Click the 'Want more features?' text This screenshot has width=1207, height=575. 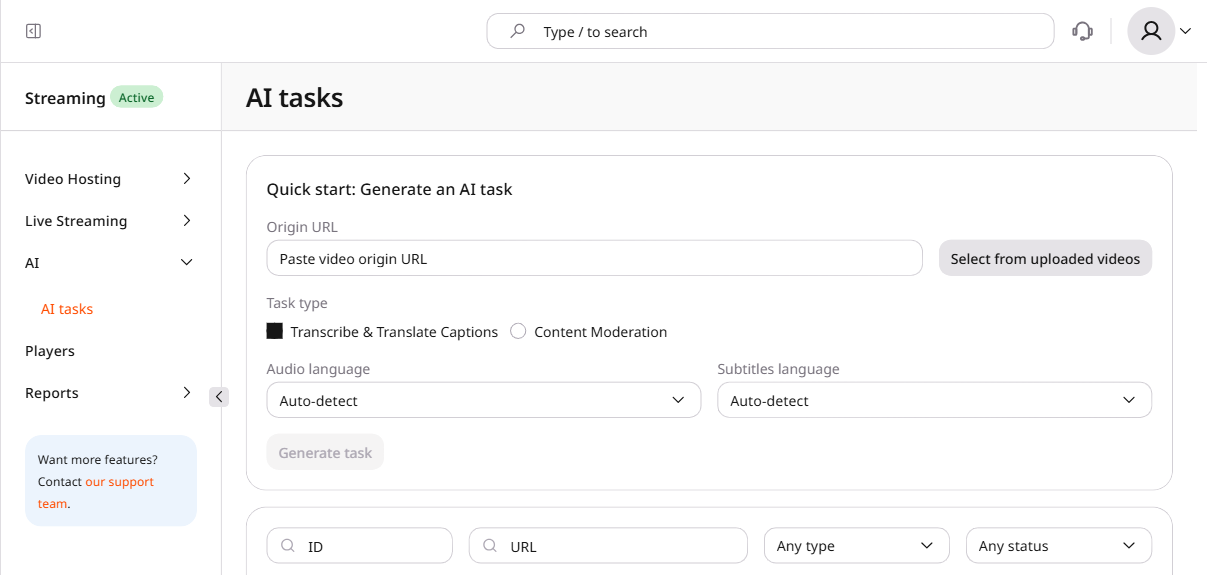point(98,460)
